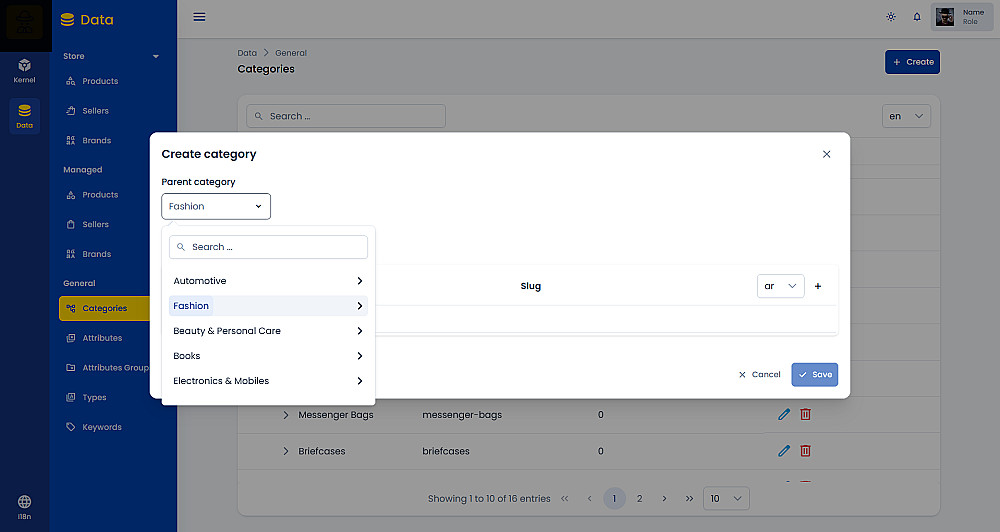Open the i18n globe icon

click(25, 506)
